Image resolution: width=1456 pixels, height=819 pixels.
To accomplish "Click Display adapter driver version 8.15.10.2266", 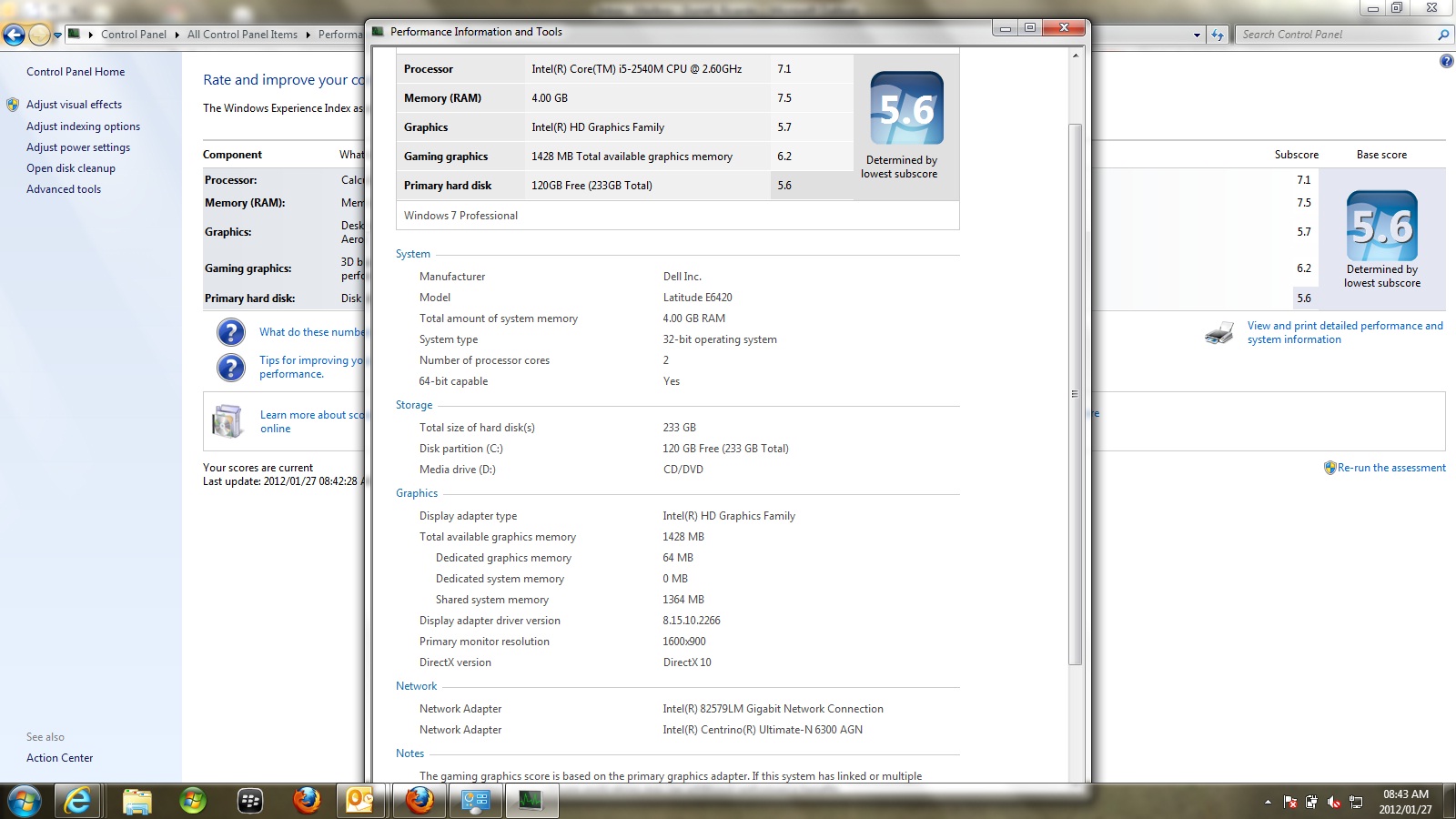I will click(x=692, y=621).
